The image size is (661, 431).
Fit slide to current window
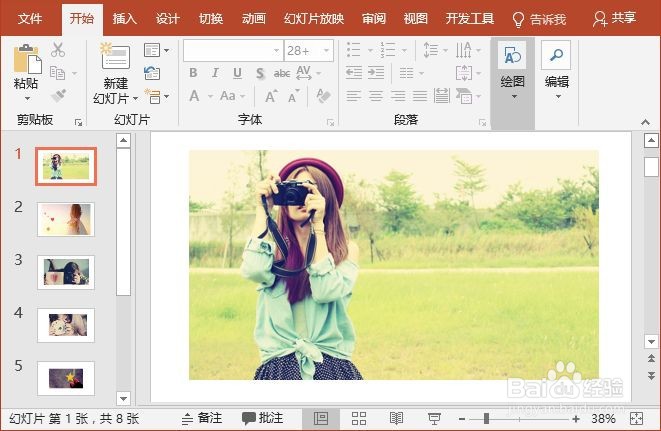[x=636, y=419]
